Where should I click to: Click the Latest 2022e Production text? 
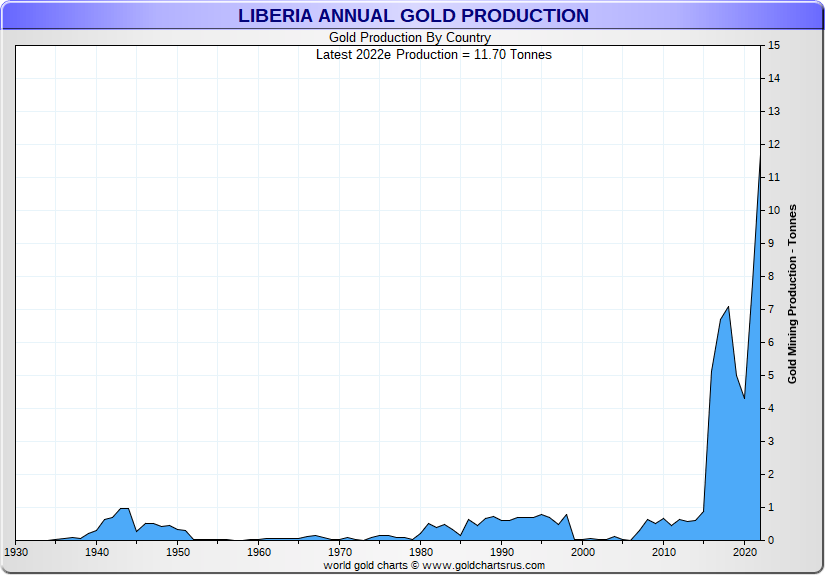pyautogui.click(x=433, y=54)
